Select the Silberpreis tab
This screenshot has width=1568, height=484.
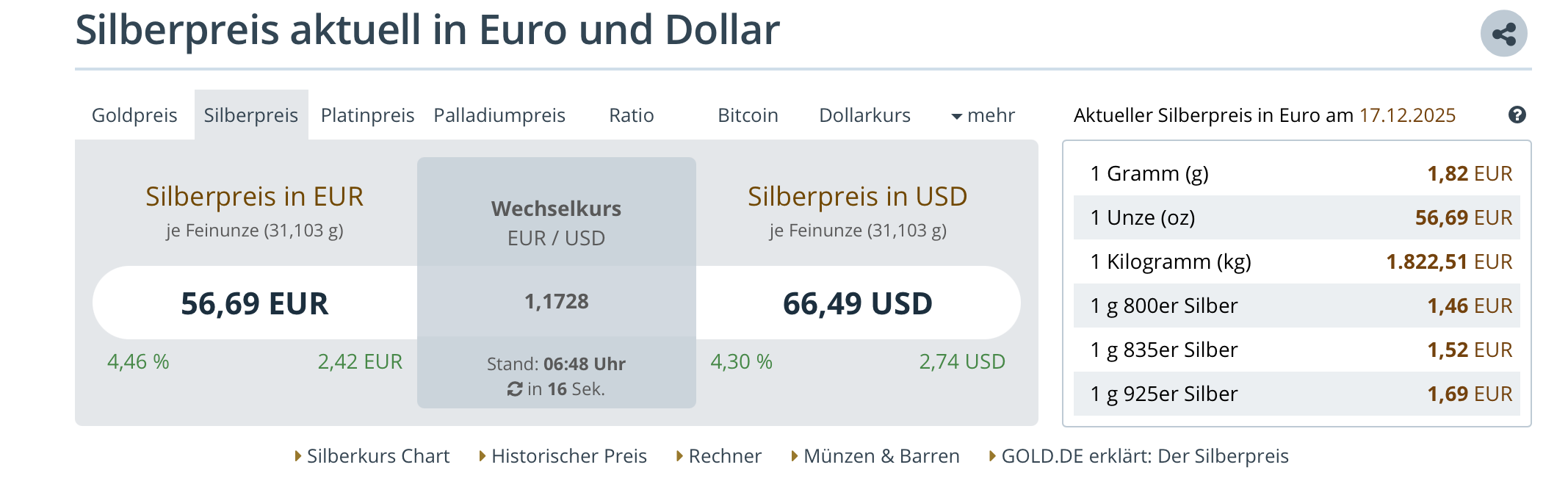coord(251,115)
